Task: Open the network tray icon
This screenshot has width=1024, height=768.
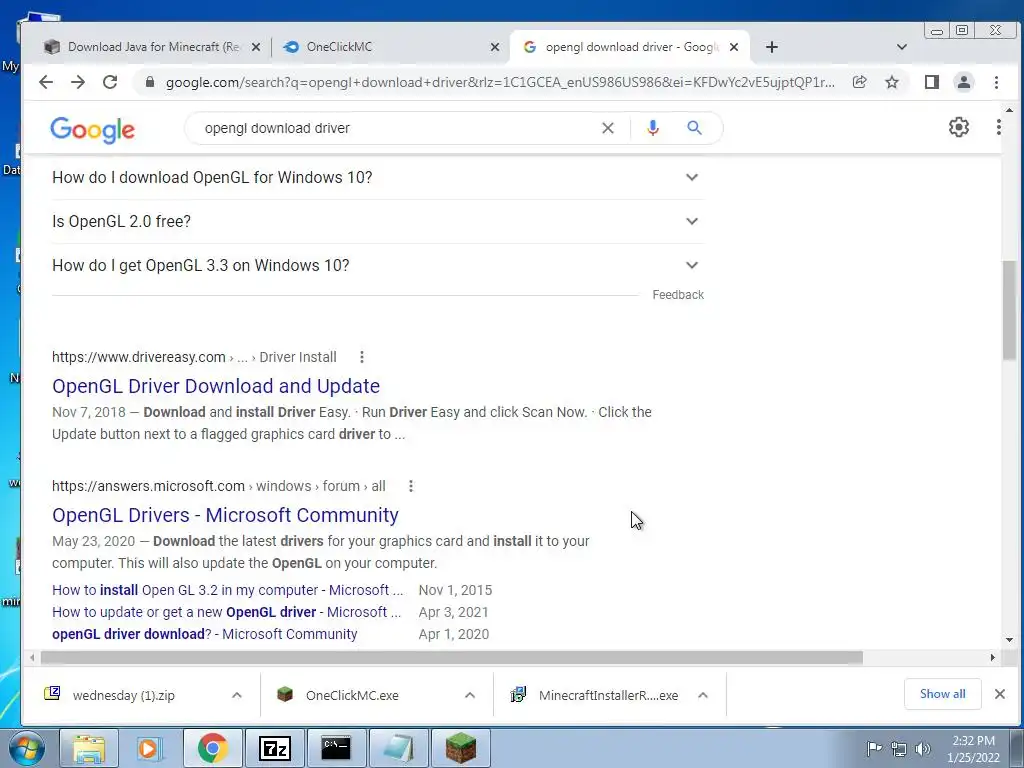Action: point(899,749)
